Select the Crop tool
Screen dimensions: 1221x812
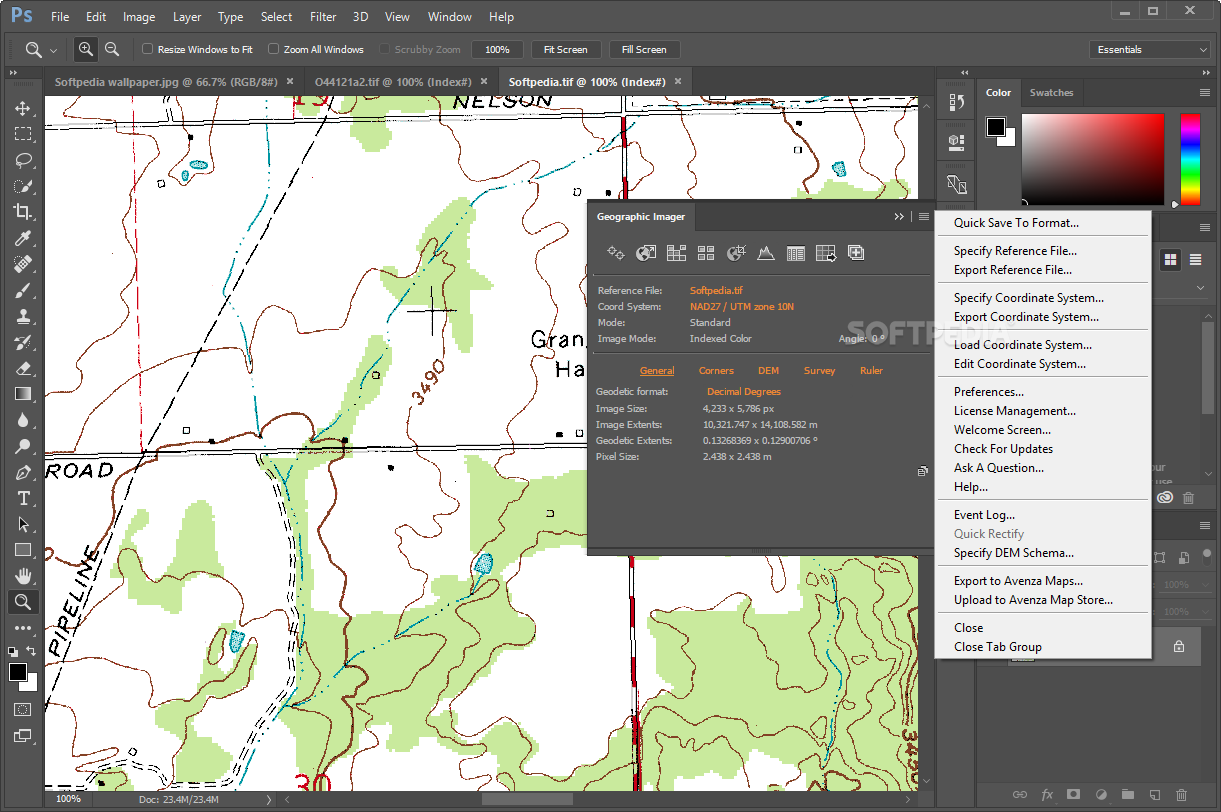22,212
